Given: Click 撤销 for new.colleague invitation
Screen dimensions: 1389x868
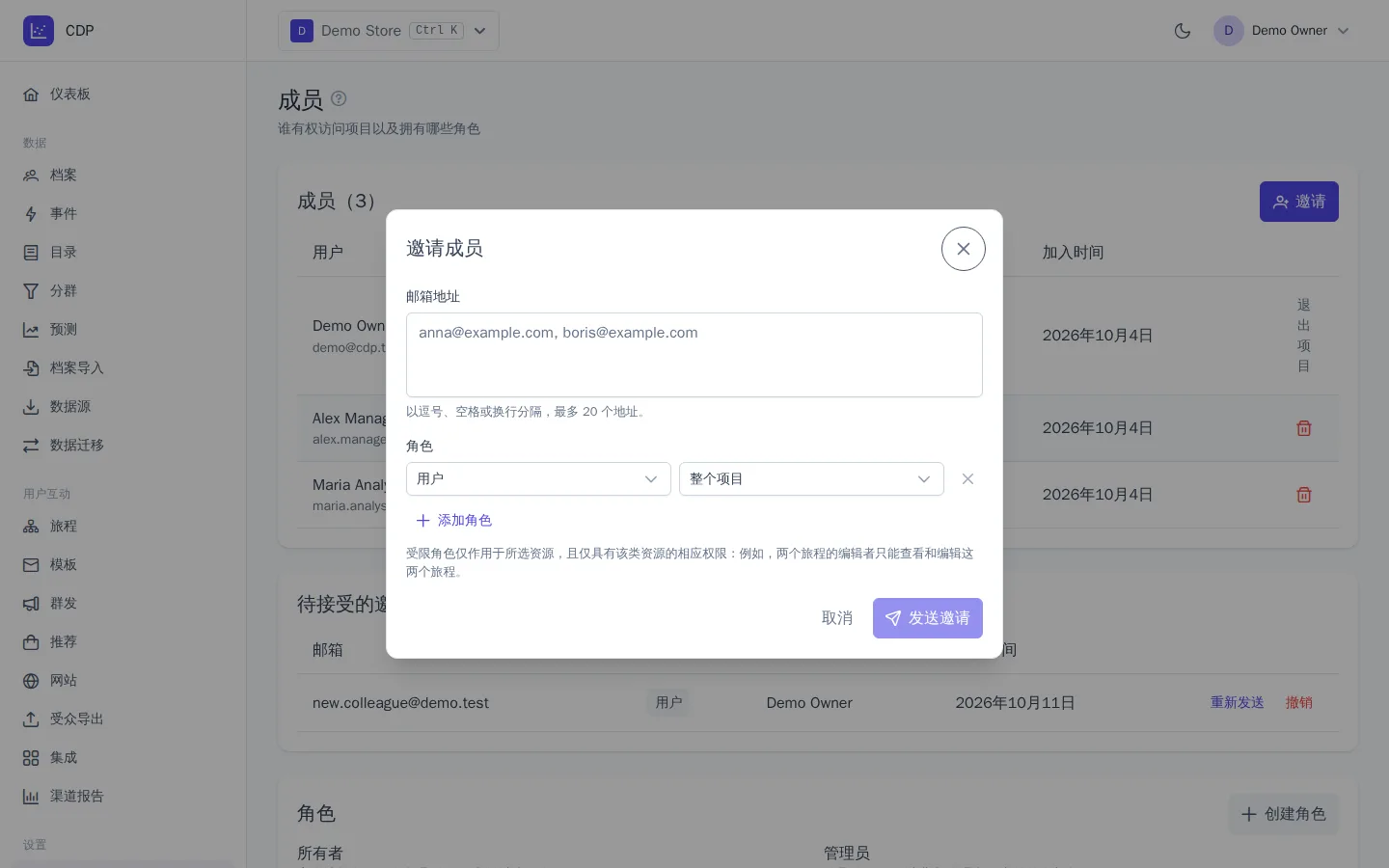Looking at the screenshot, I should (1299, 703).
